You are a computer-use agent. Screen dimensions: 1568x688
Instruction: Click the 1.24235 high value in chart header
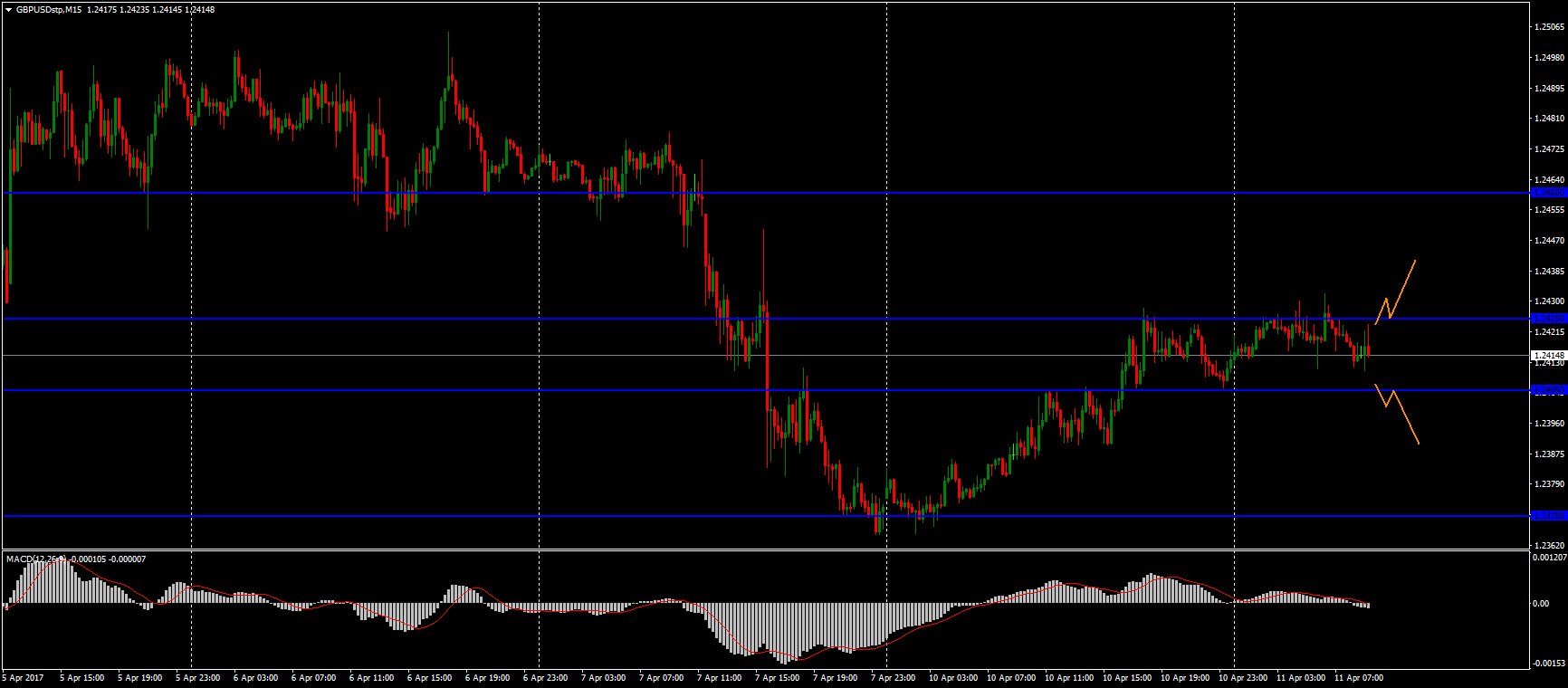[137, 10]
